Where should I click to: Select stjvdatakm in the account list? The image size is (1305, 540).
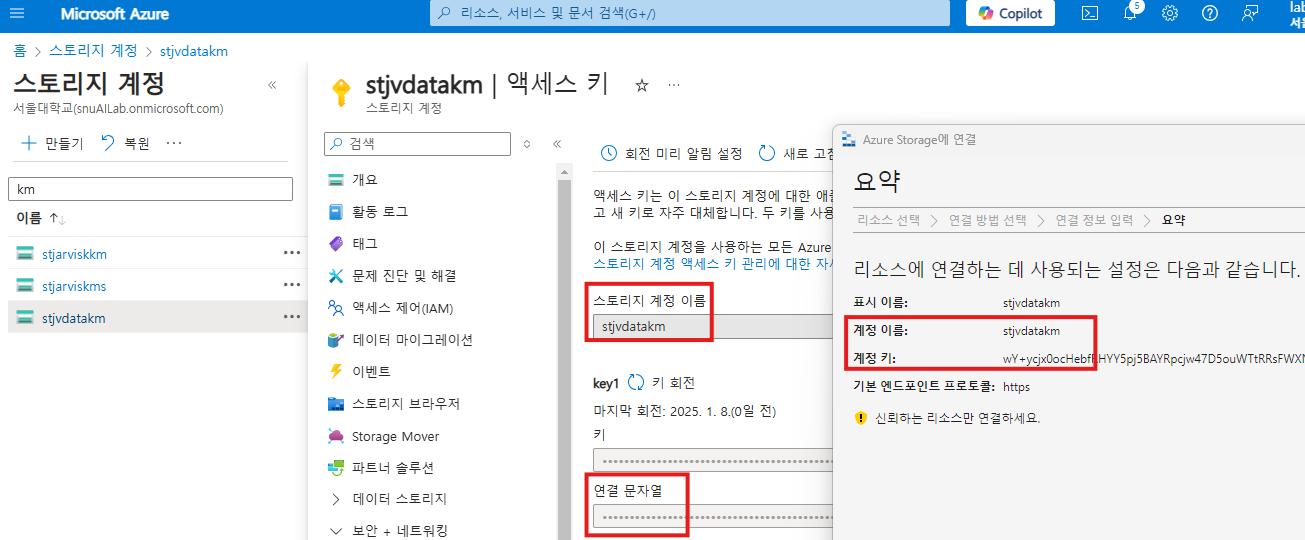(74, 318)
